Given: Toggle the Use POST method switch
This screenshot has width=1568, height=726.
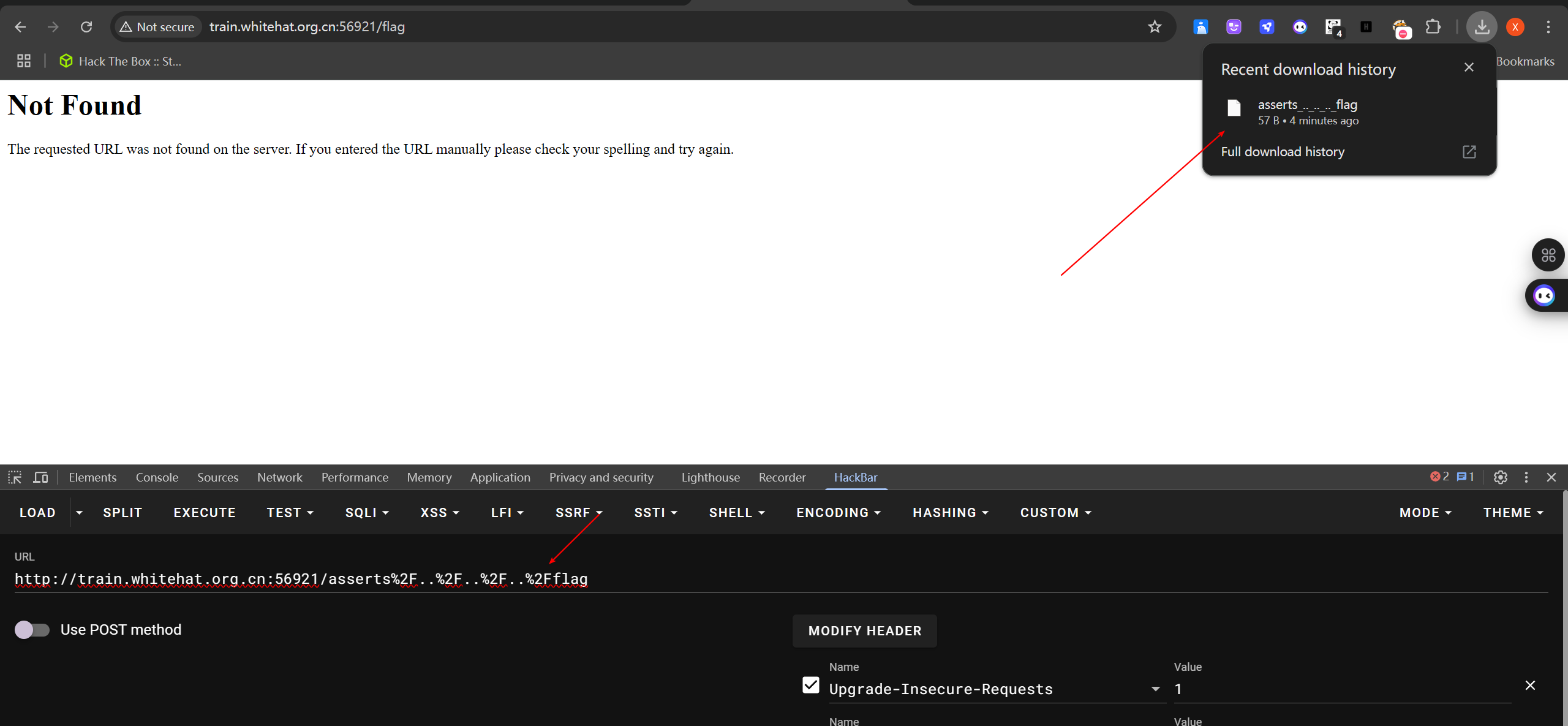Looking at the screenshot, I should coord(32,630).
